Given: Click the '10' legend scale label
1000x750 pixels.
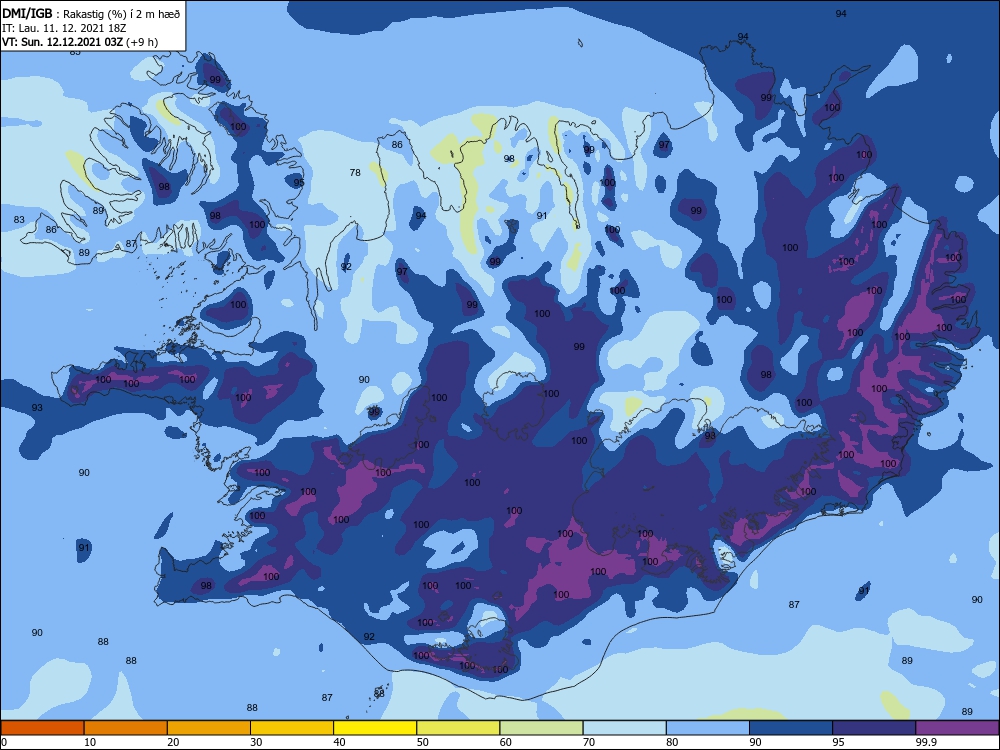Looking at the screenshot, I should tap(90, 742).
